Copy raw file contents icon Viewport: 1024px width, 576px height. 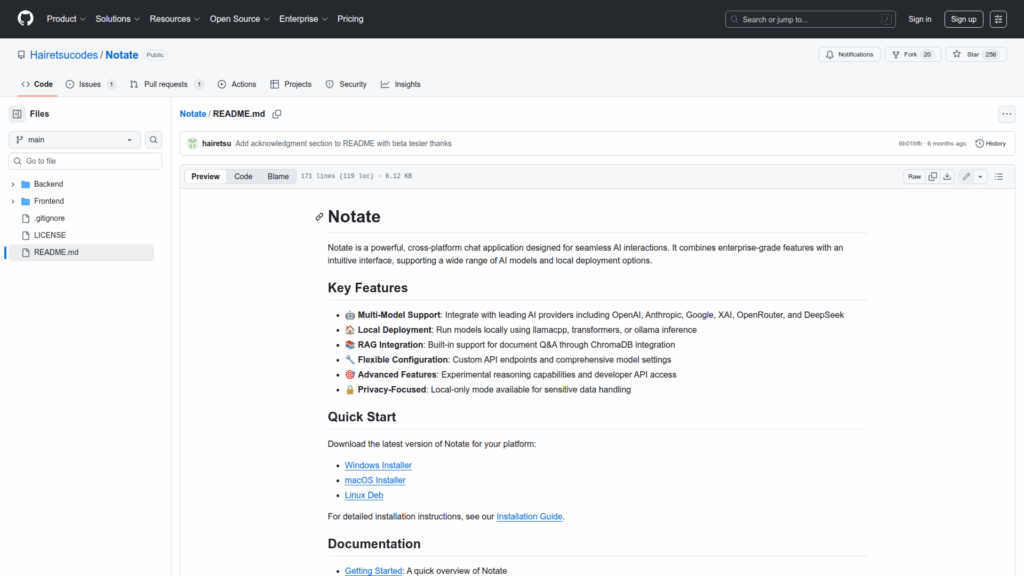[x=932, y=176]
